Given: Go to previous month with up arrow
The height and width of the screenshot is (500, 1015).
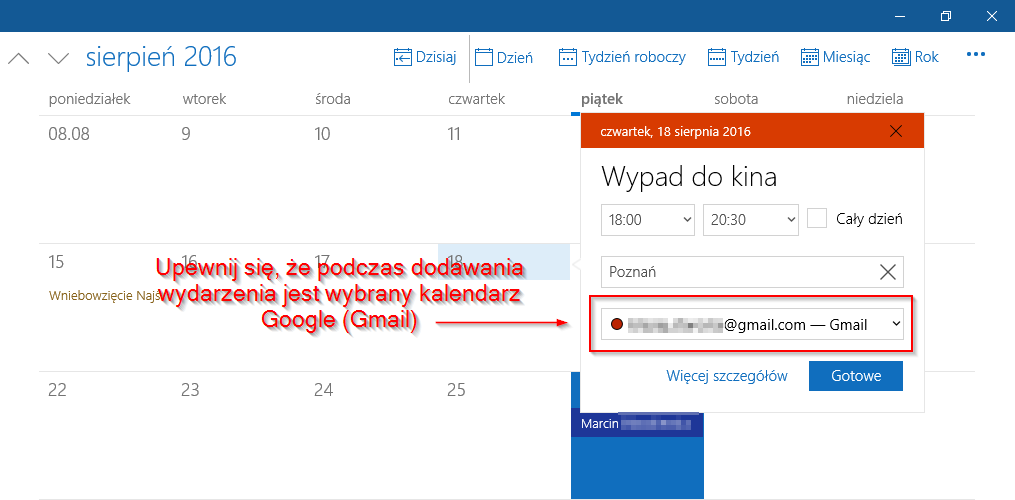Looking at the screenshot, I should pyautogui.click(x=18, y=58).
